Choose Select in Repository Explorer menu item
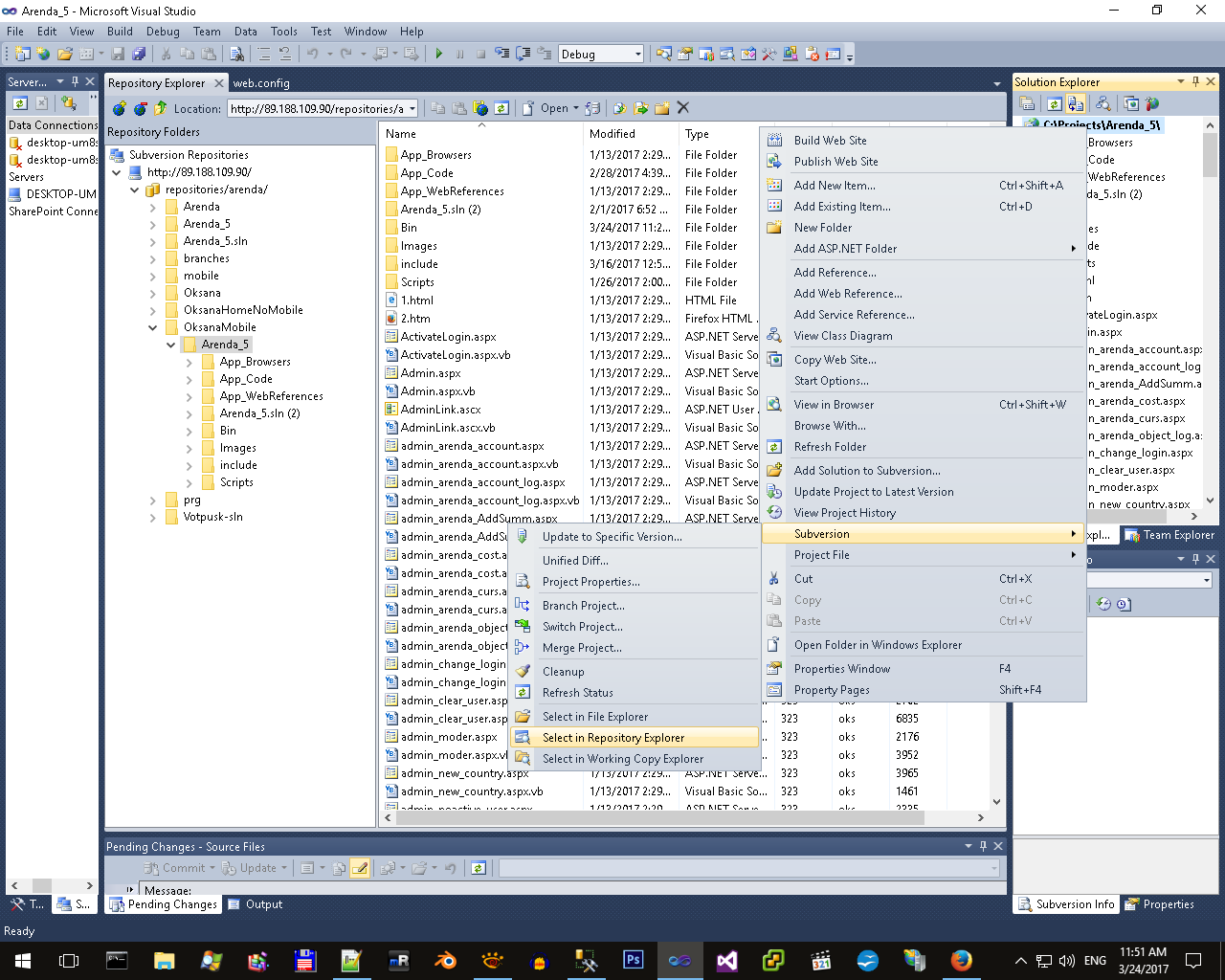Image resolution: width=1225 pixels, height=980 pixels. click(635, 738)
